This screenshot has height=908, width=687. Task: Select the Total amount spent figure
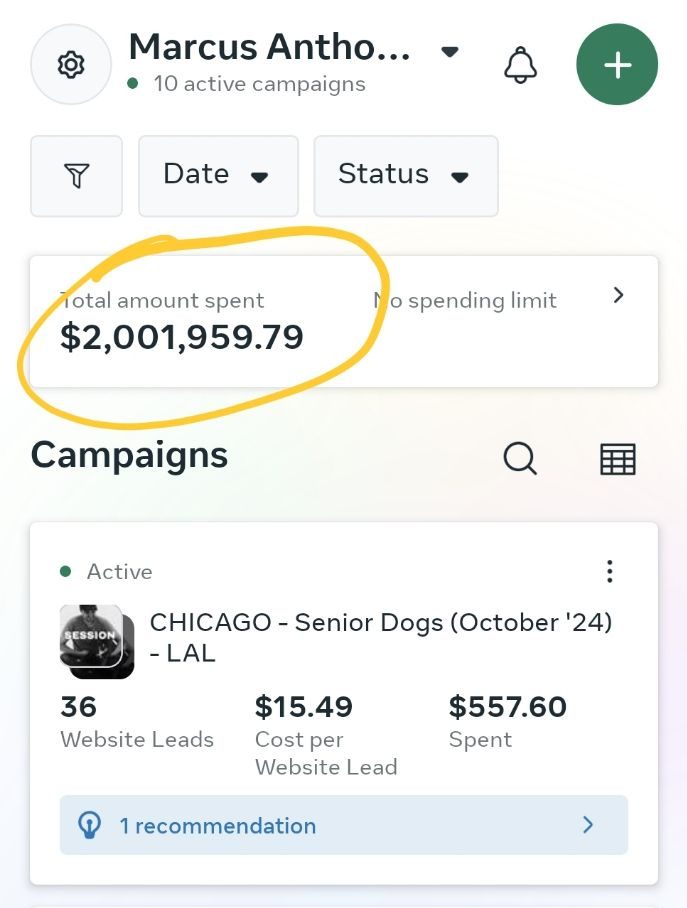[182, 337]
